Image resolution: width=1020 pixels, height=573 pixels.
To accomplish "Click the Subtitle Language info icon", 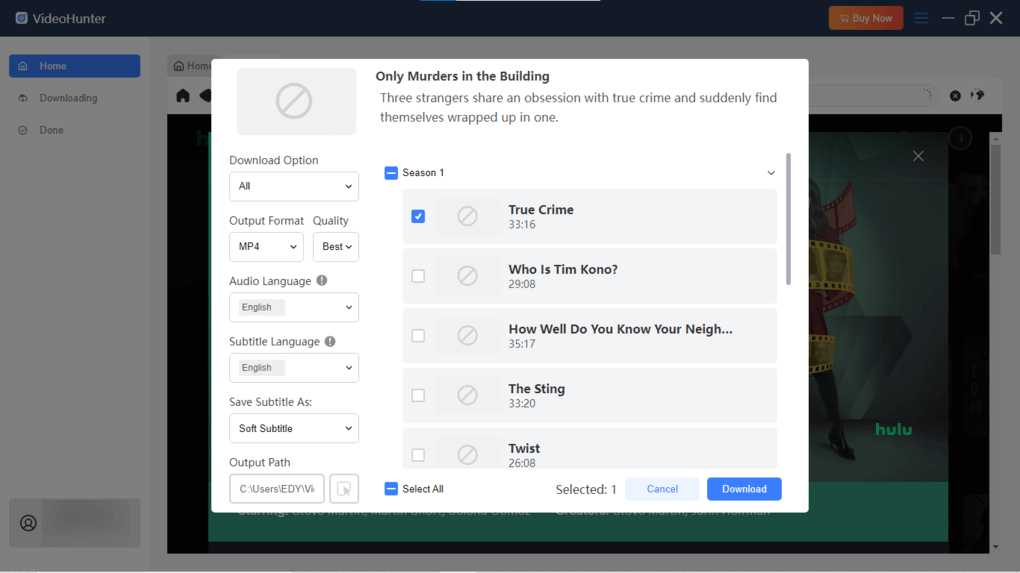I will pyautogui.click(x=330, y=341).
